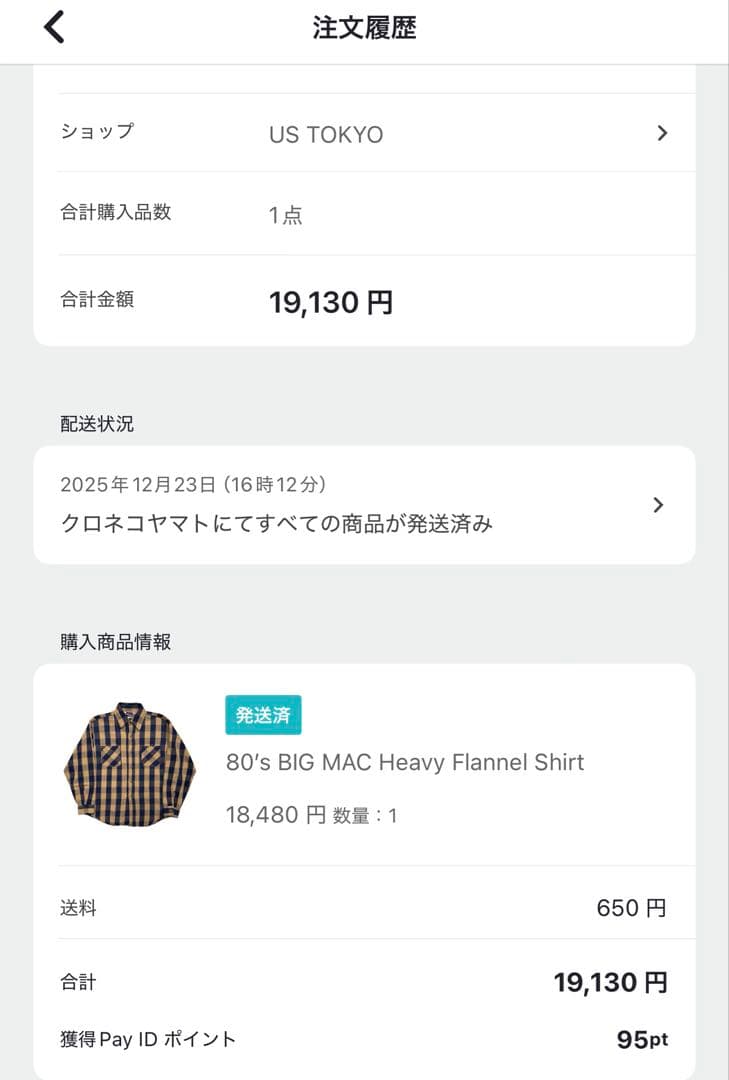Click the 獲得 Pay ID ポイント label

click(x=148, y=1040)
